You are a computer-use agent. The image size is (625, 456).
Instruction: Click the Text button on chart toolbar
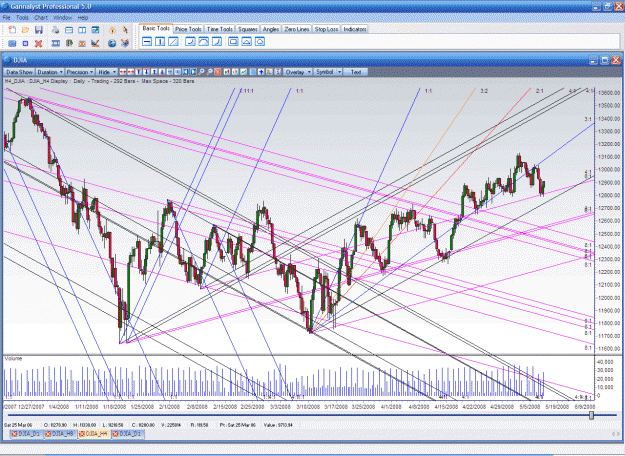(356, 72)
